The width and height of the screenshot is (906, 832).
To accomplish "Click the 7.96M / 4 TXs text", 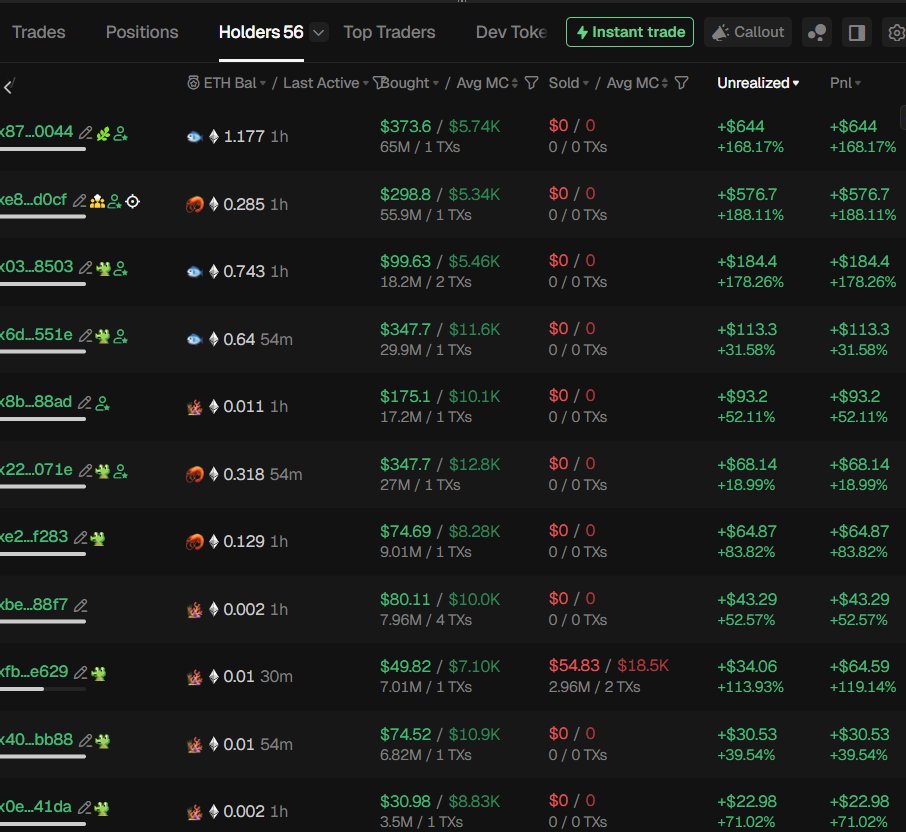I will tap(426, 620).
